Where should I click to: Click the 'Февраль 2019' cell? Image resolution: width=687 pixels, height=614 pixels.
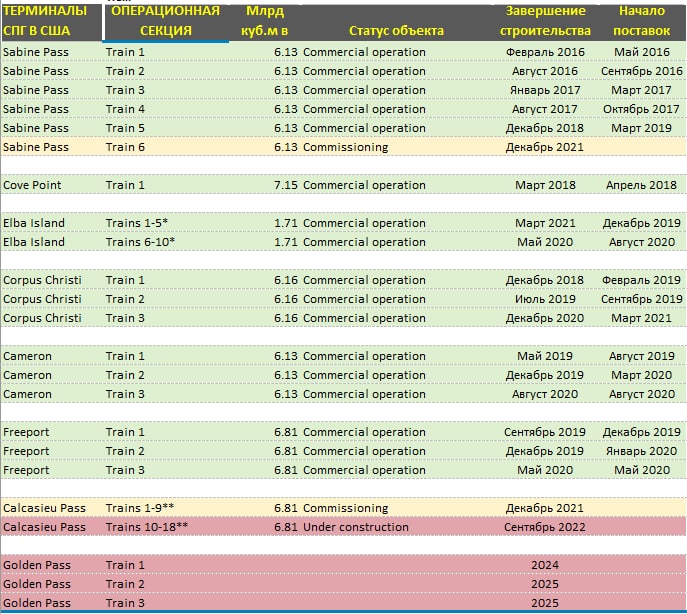(641, 280)
